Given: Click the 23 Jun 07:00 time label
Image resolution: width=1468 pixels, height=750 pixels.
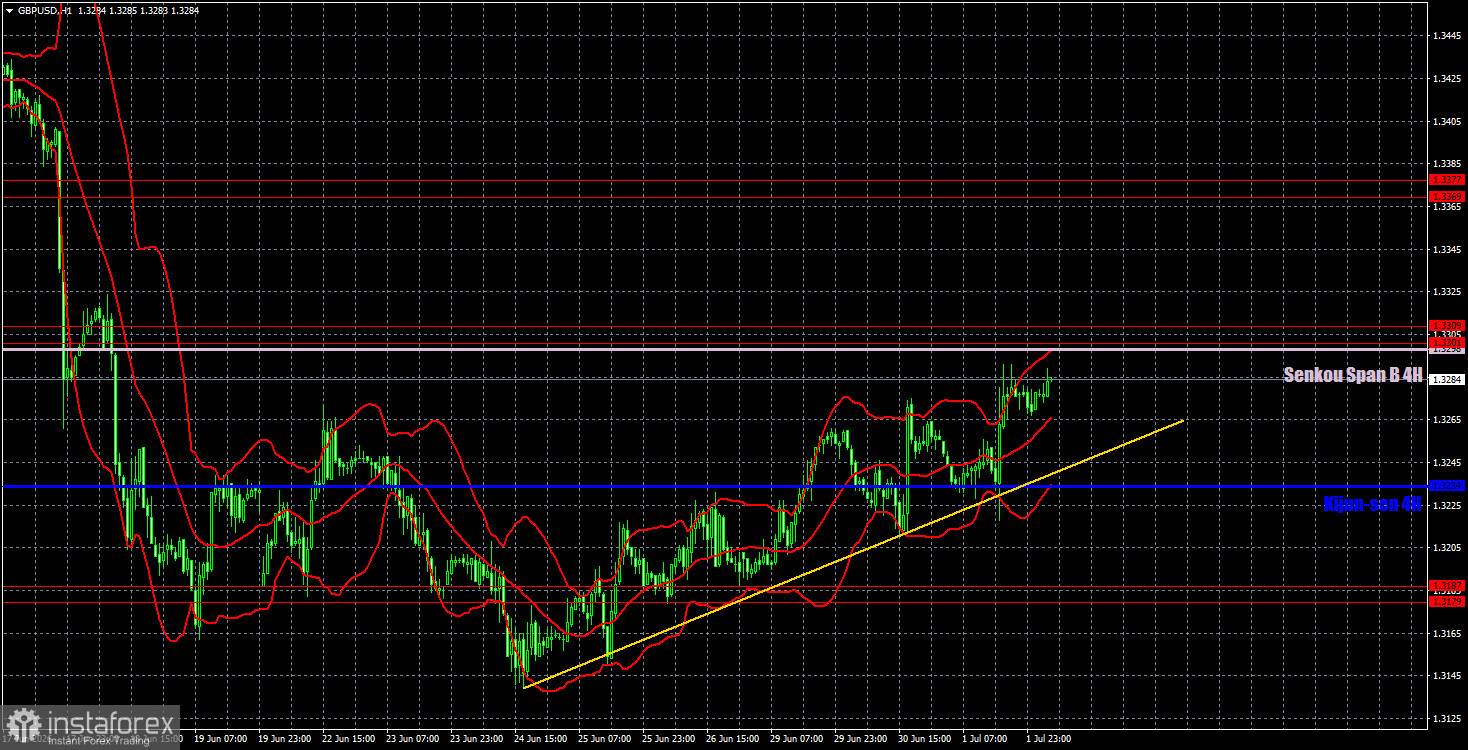Looking at the screenshot, I should pyautogui.click(x=412, y=740).
